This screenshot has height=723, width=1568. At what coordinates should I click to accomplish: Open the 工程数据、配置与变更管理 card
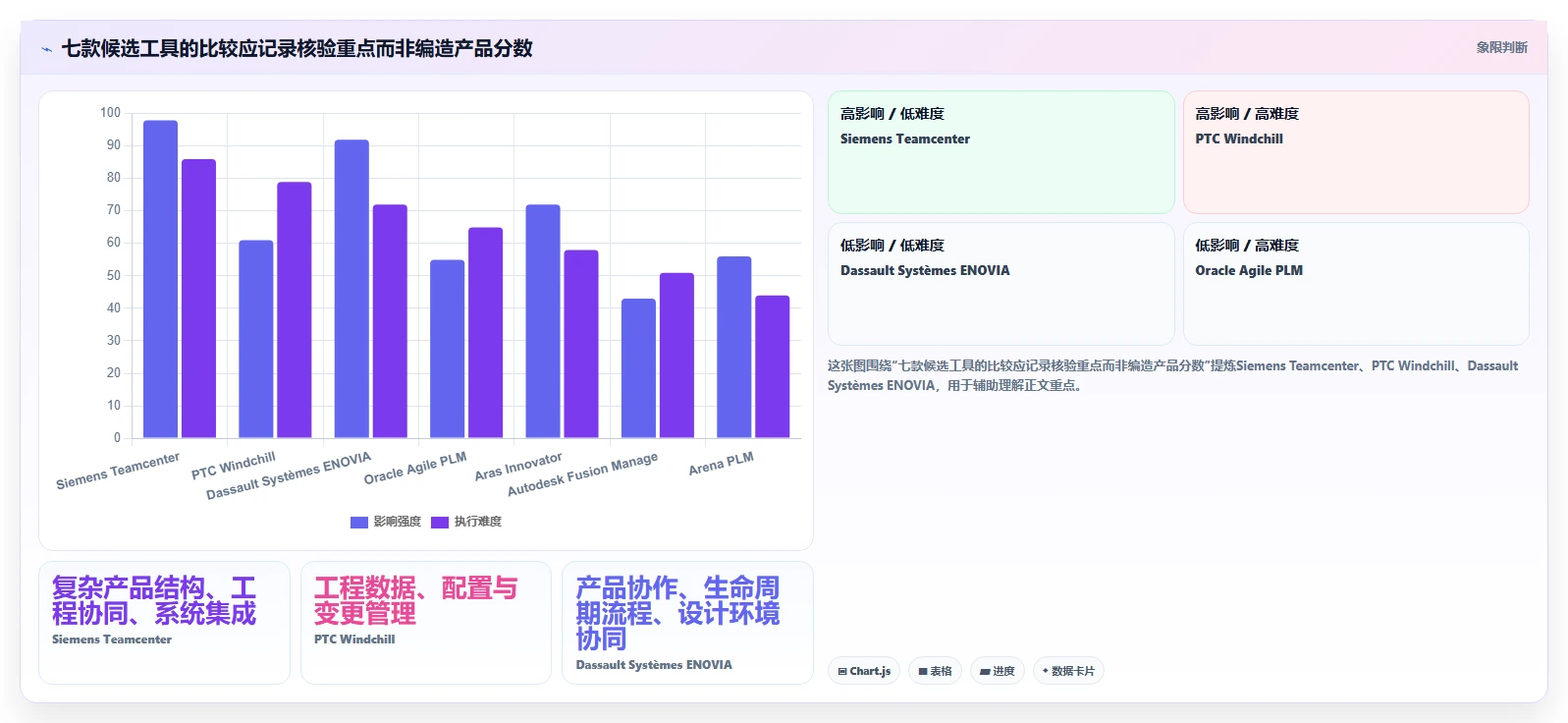(x=426, y=623)
